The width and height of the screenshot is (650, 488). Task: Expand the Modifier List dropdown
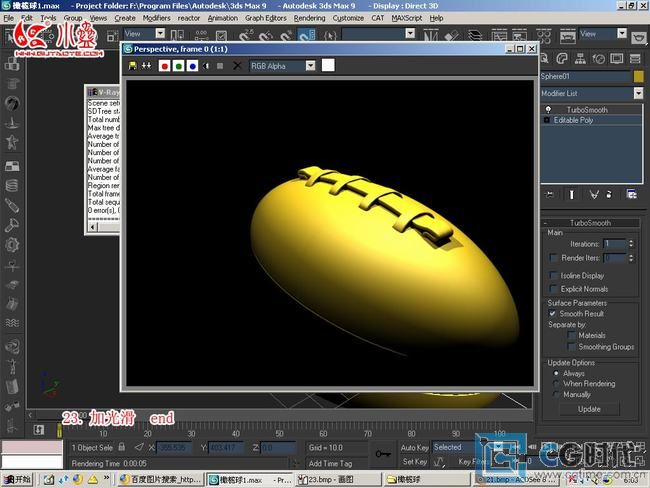(x=638, y=93)
